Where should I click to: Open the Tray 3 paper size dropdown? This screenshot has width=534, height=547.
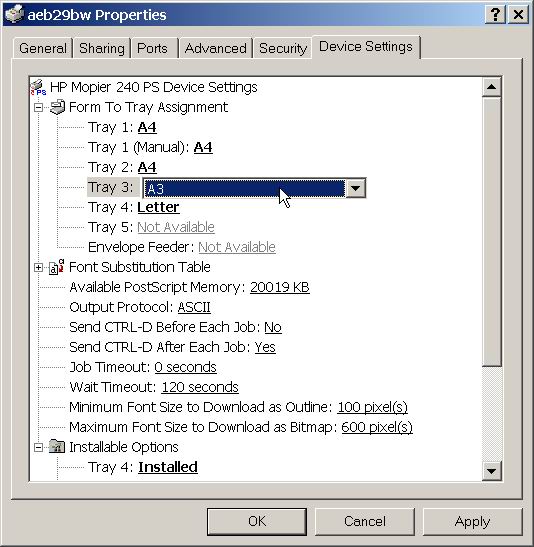click(355, 188)
